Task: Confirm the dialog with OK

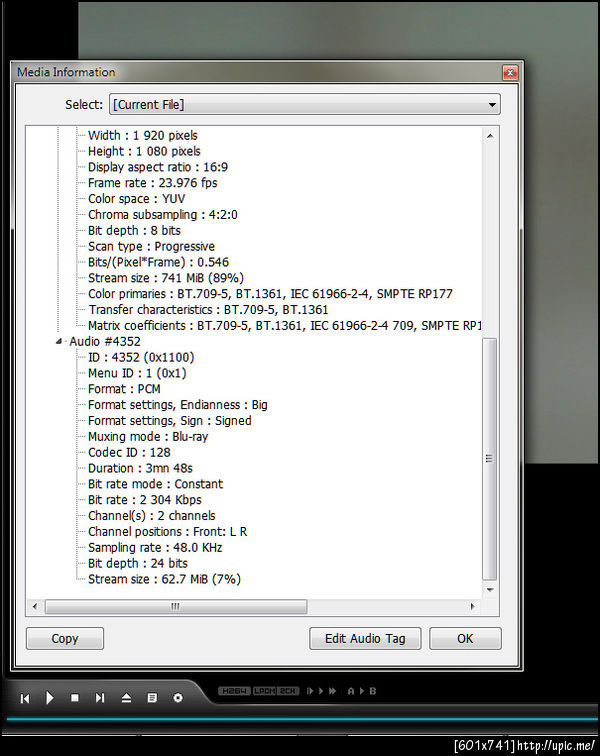Action: pos(465,639)
